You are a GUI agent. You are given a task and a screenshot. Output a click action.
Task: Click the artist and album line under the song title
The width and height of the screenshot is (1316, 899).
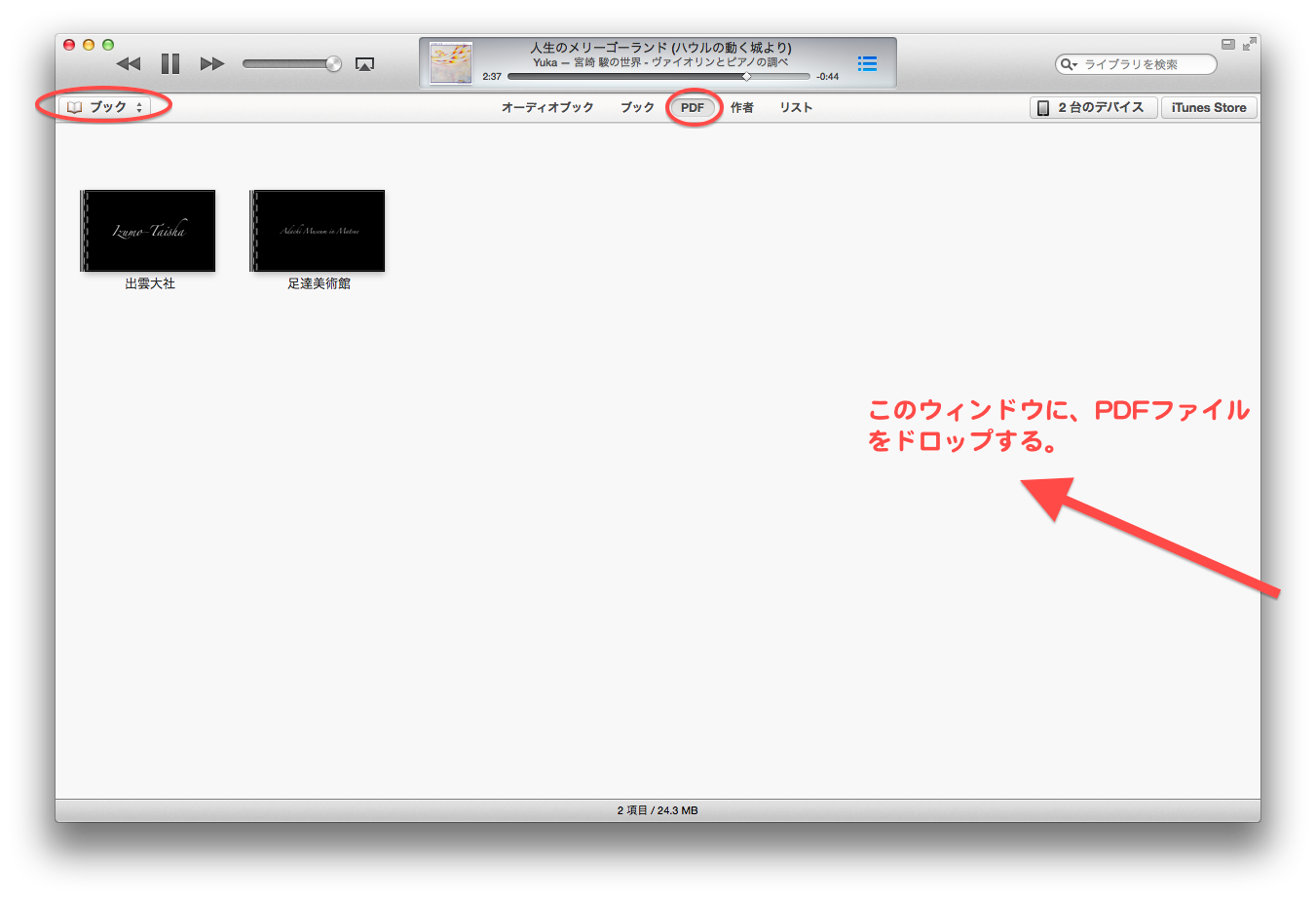click(x=660, y=61)
